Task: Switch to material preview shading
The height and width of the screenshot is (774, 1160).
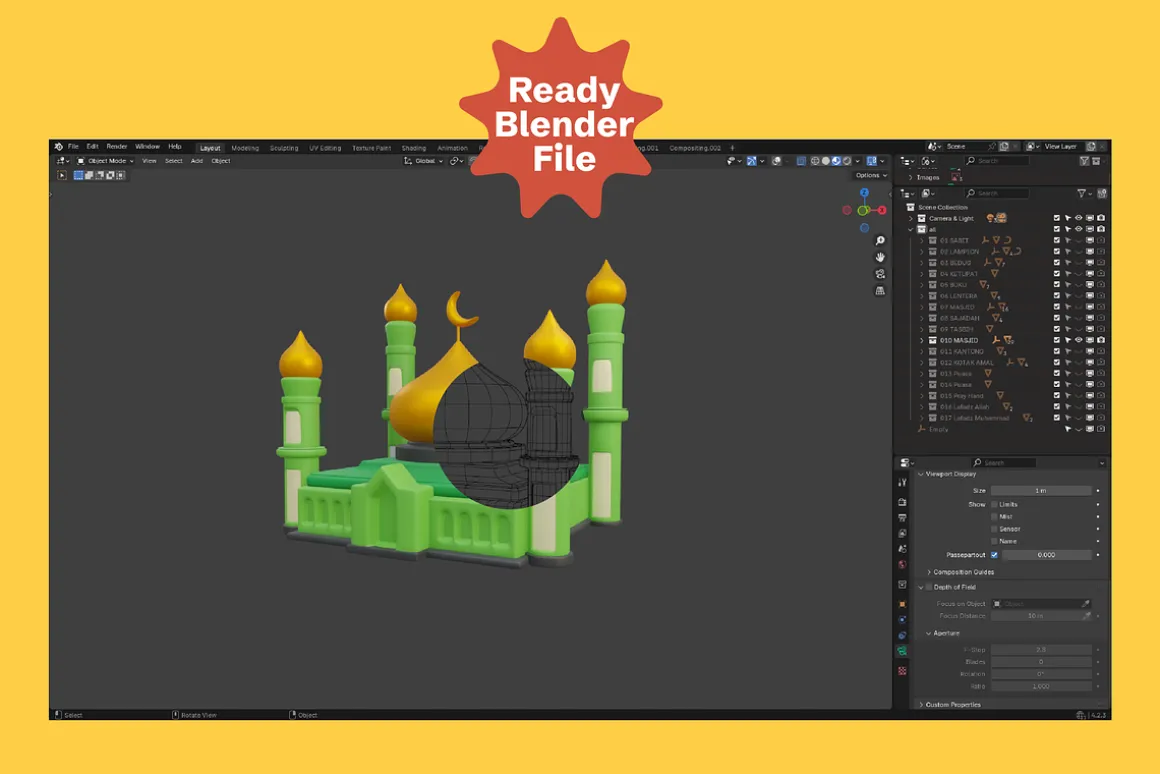Action: (836, 161)
